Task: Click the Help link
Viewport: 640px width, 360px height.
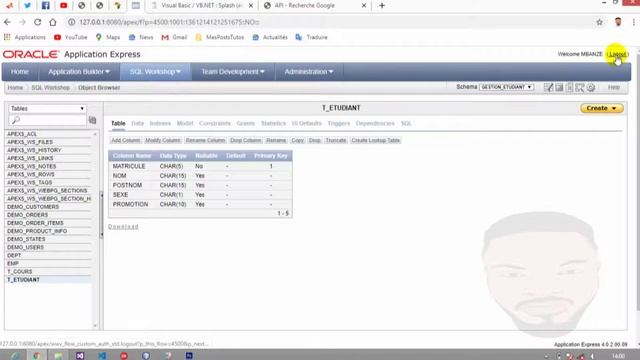Action: click(x=613, y=87)
